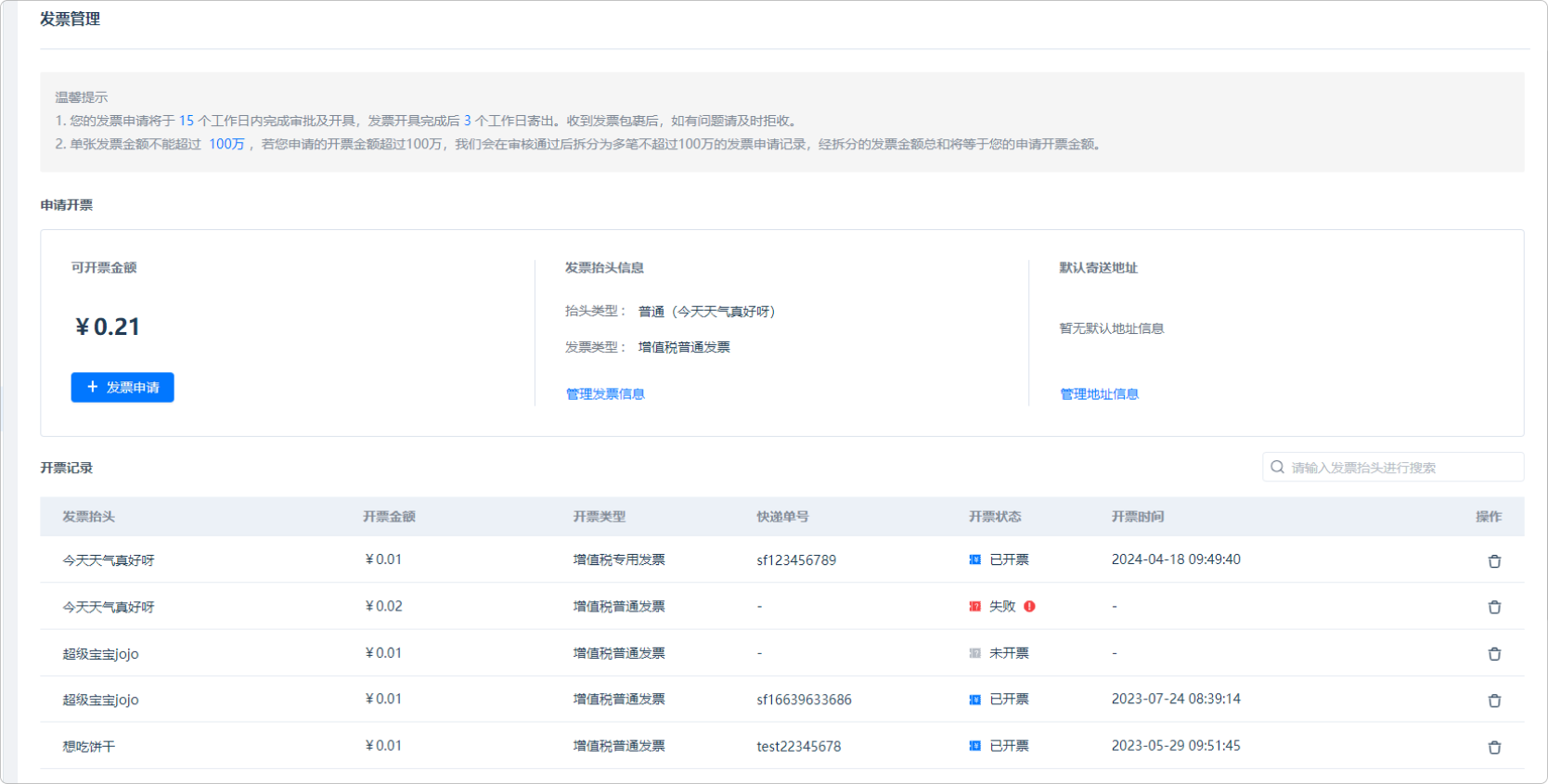Click the 想吃饼干 invoice title
The height and width of the screenshot is (784, 1548).
89,746
